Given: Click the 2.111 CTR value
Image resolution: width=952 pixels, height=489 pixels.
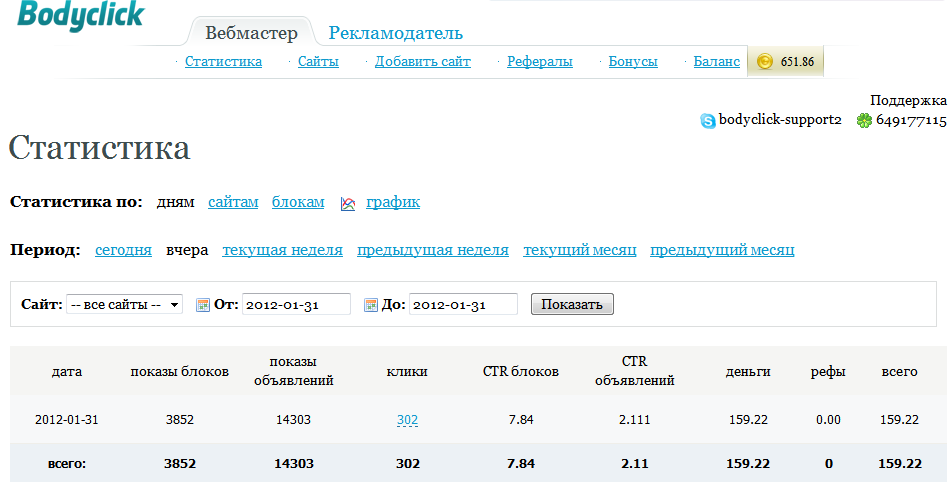Looking at the screenshot, I should pyautogui.click(x=634, y=420).
